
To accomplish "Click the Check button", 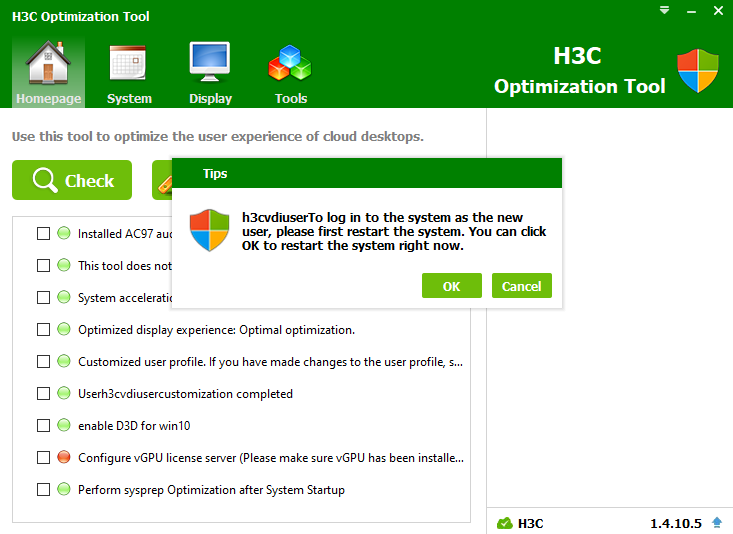I will pos(72,180).
